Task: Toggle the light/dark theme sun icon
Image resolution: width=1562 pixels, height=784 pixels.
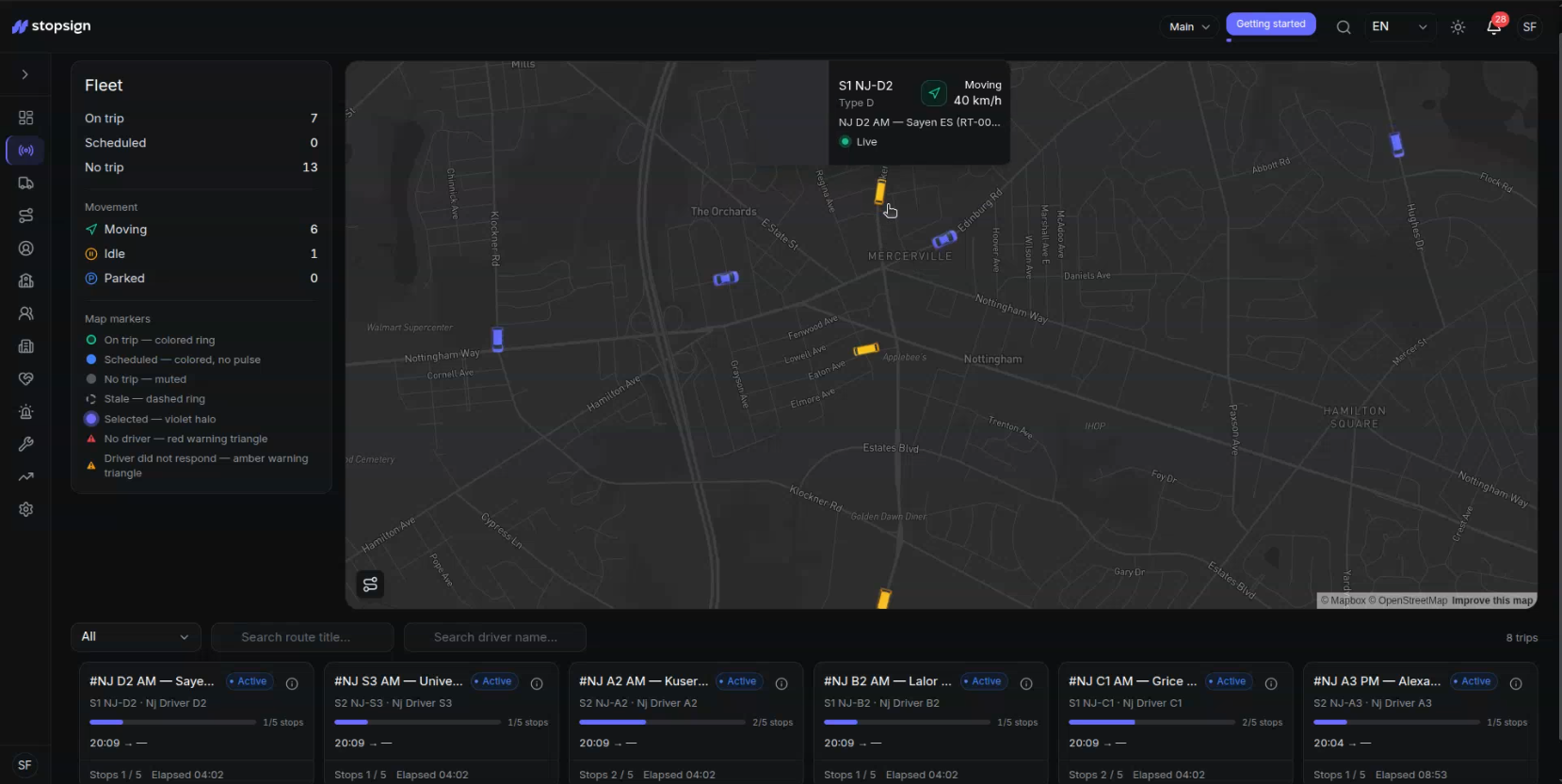Action: coord(1457,27)
